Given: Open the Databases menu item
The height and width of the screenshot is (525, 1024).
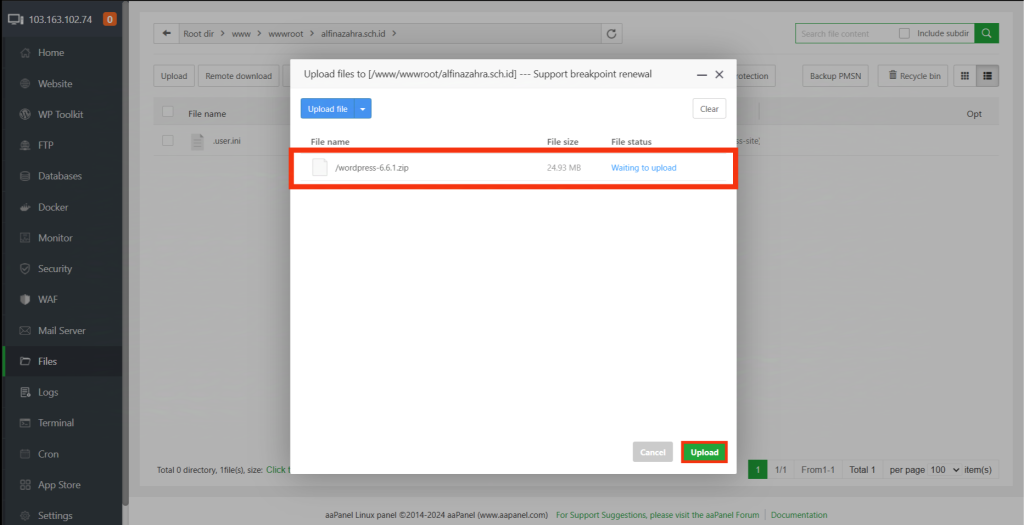Looking at the screenshot, I should tap(59, 176).
